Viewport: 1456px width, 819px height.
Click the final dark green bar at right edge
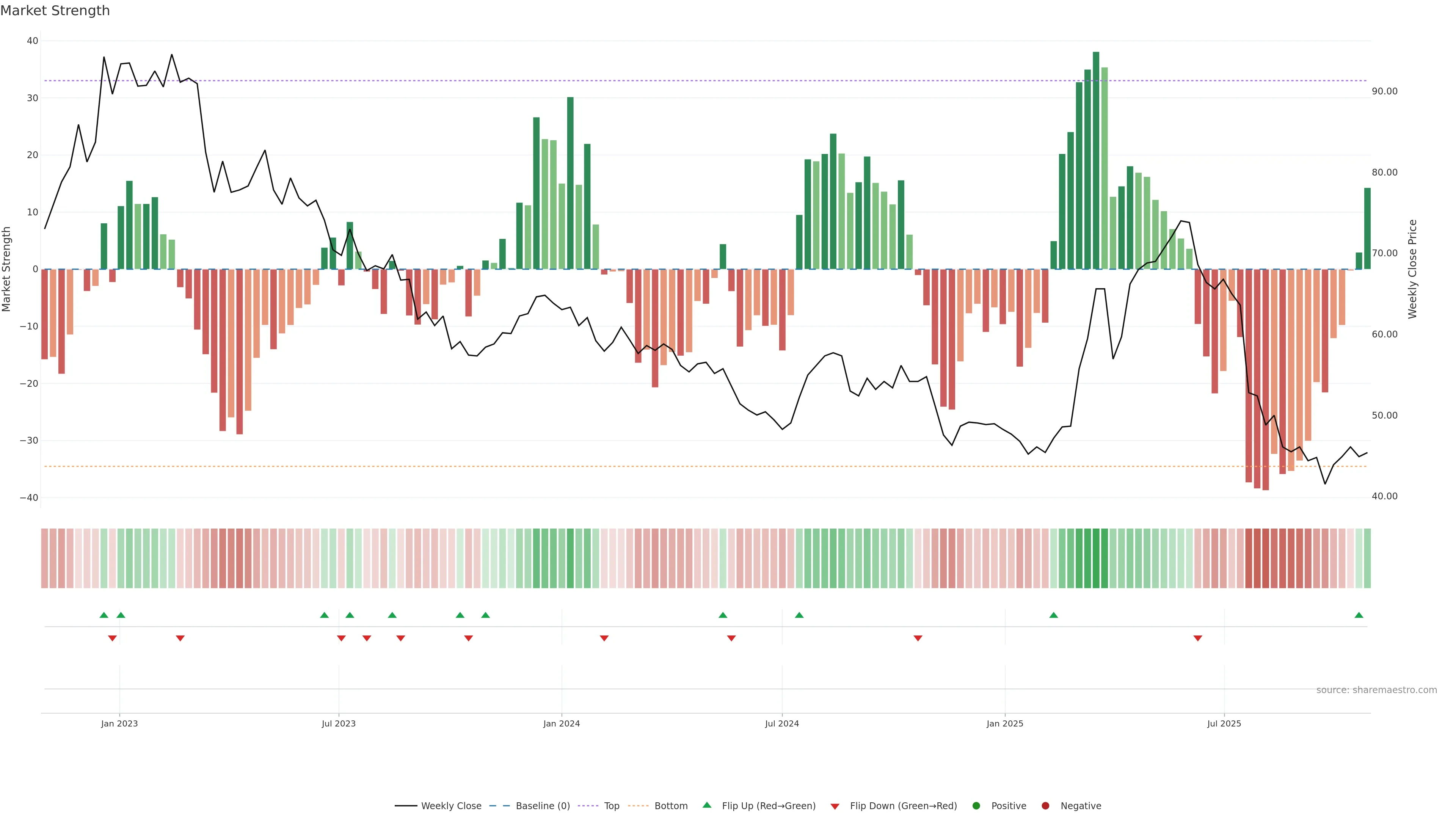click(x=1367, y=228)
